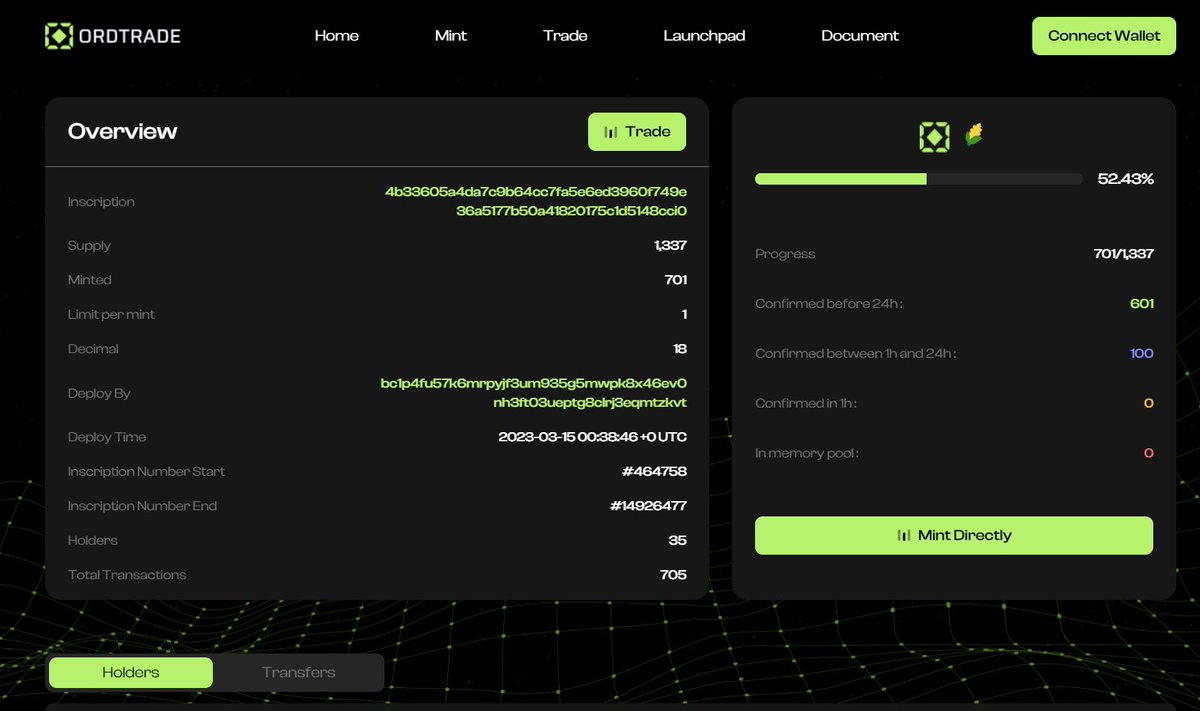Click Confirmed between 1h and 24h value 100
1200x711 pixels.
coord(1141,353)
